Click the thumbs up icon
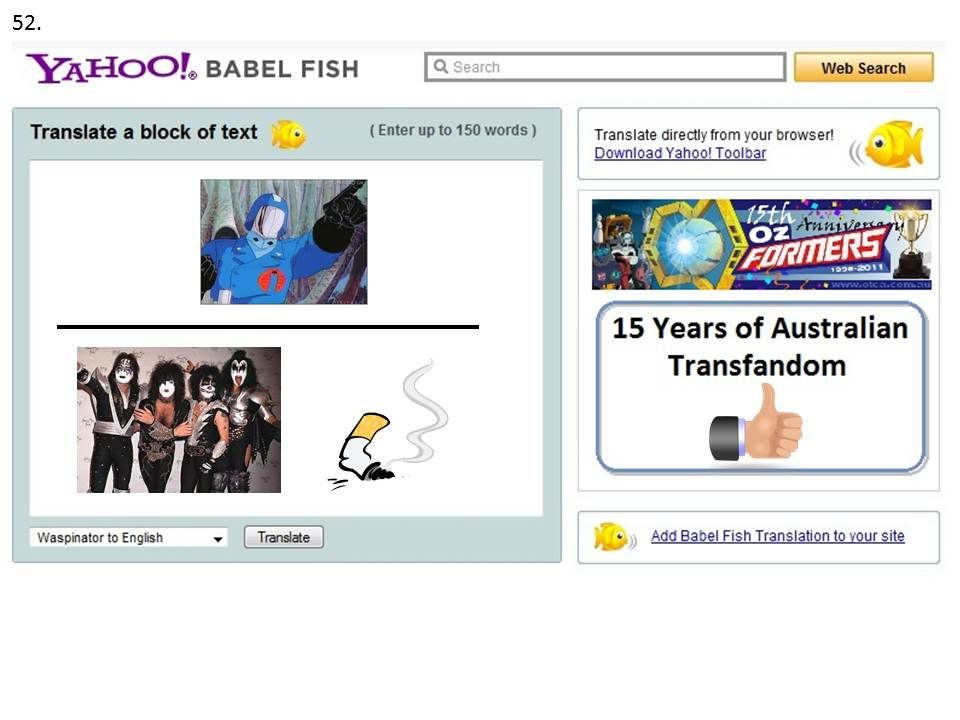This screenshot has height=720, width=960. tap(756, 422)
